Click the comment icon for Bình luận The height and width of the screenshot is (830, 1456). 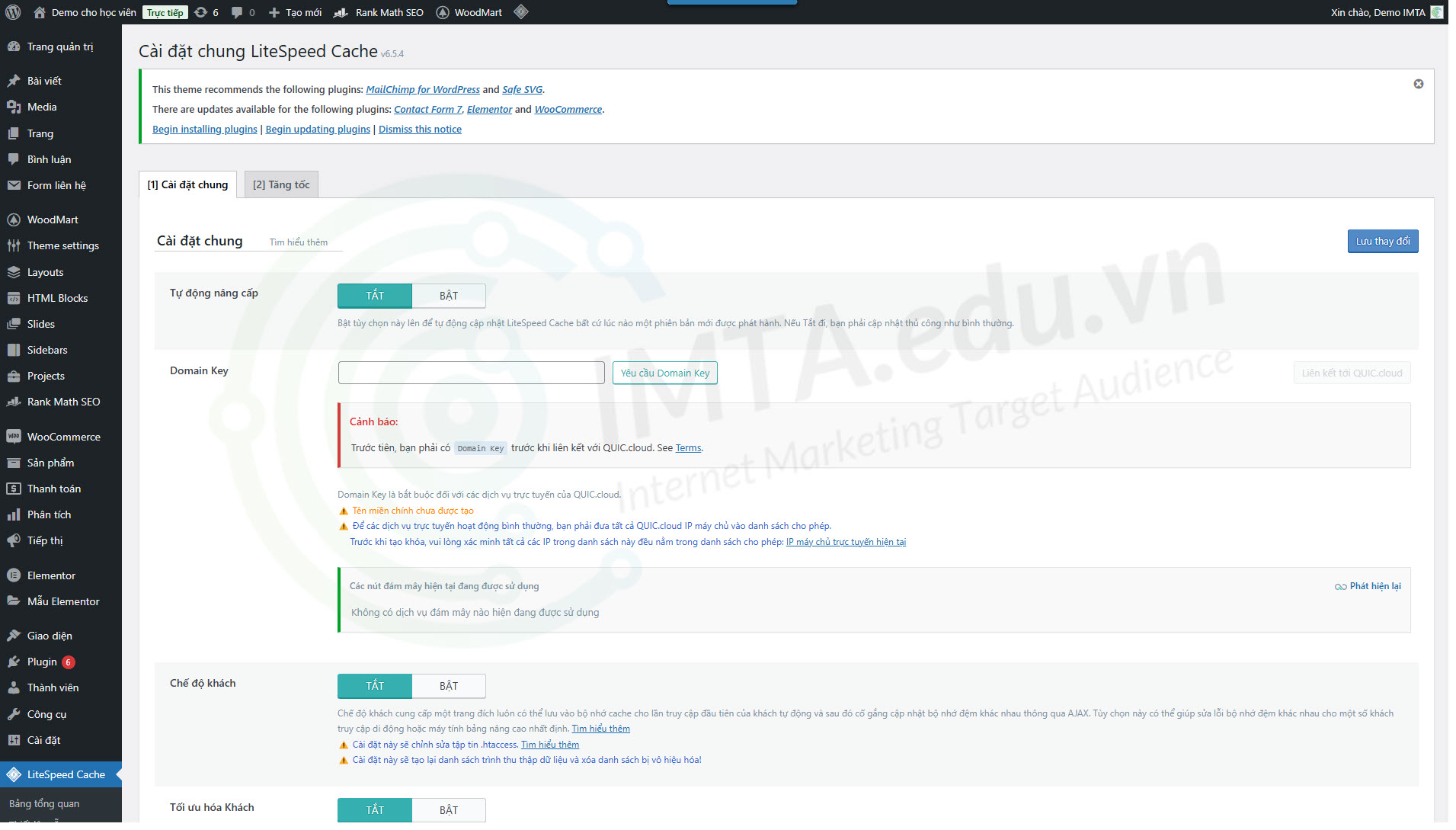point(14,159)
